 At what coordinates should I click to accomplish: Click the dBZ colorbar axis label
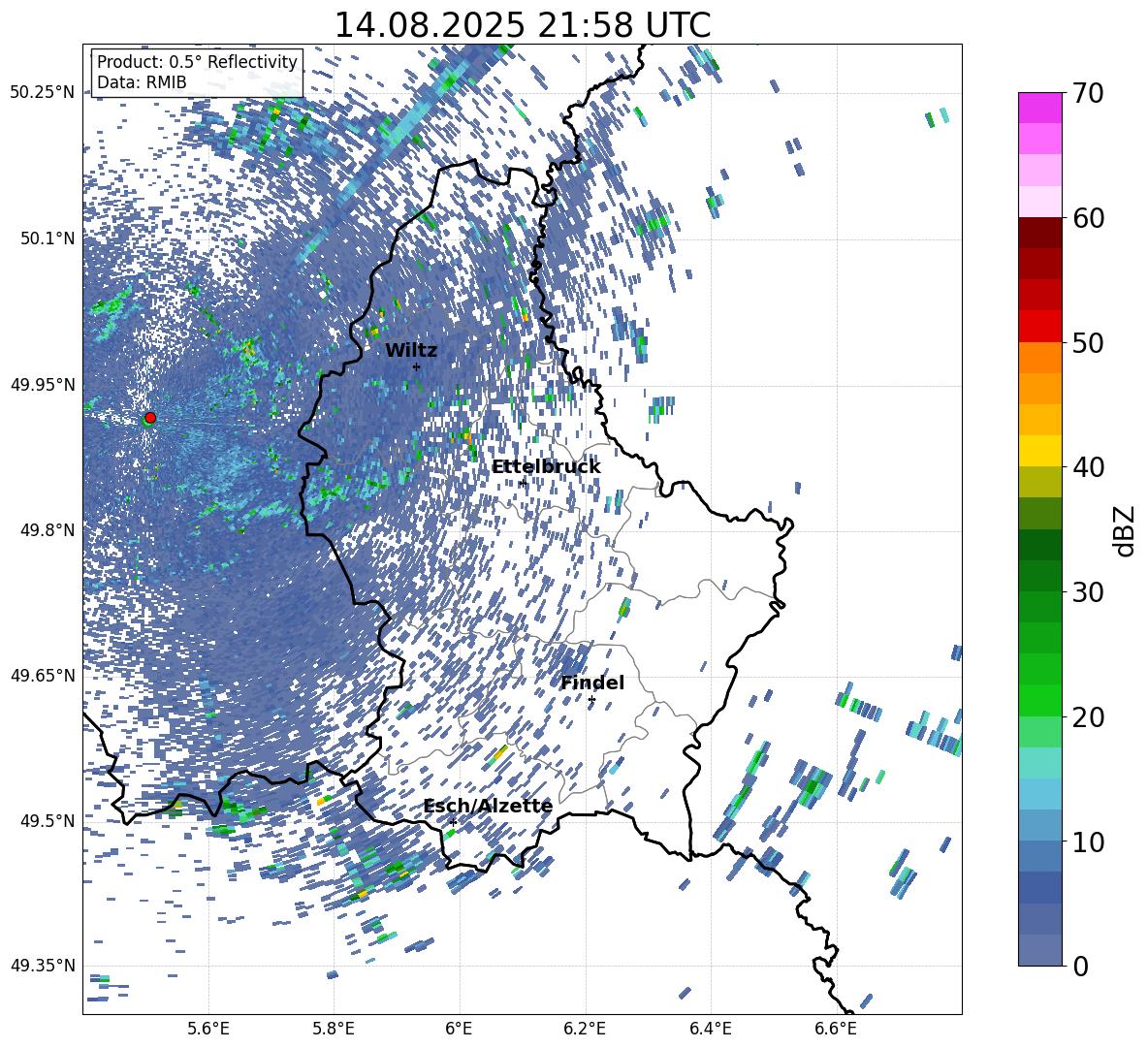(x=1126, y=530)
